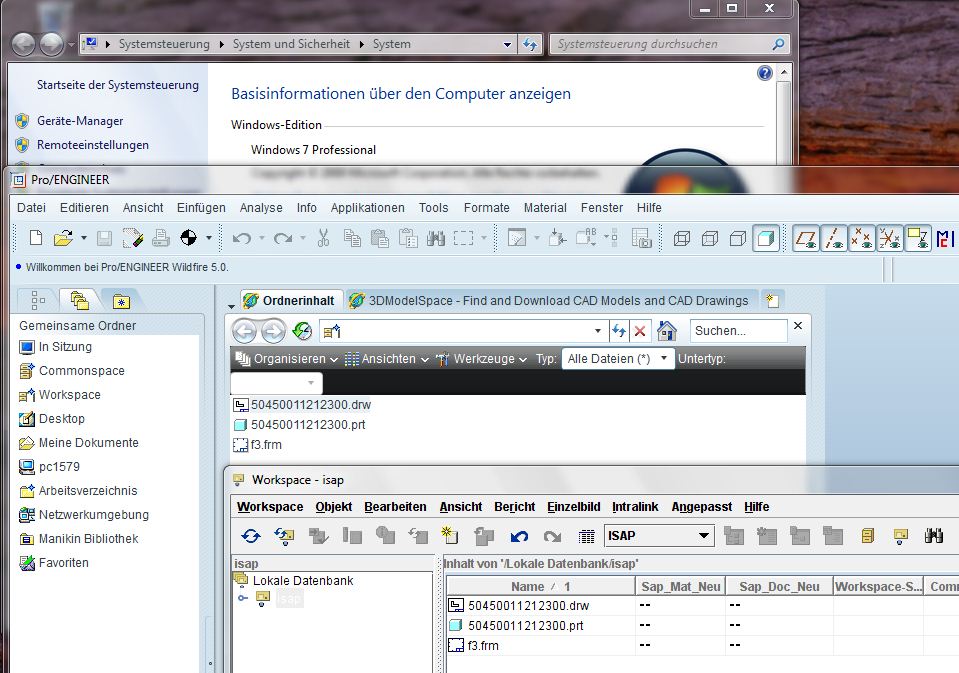Open the Datei menu

point(31,208)
